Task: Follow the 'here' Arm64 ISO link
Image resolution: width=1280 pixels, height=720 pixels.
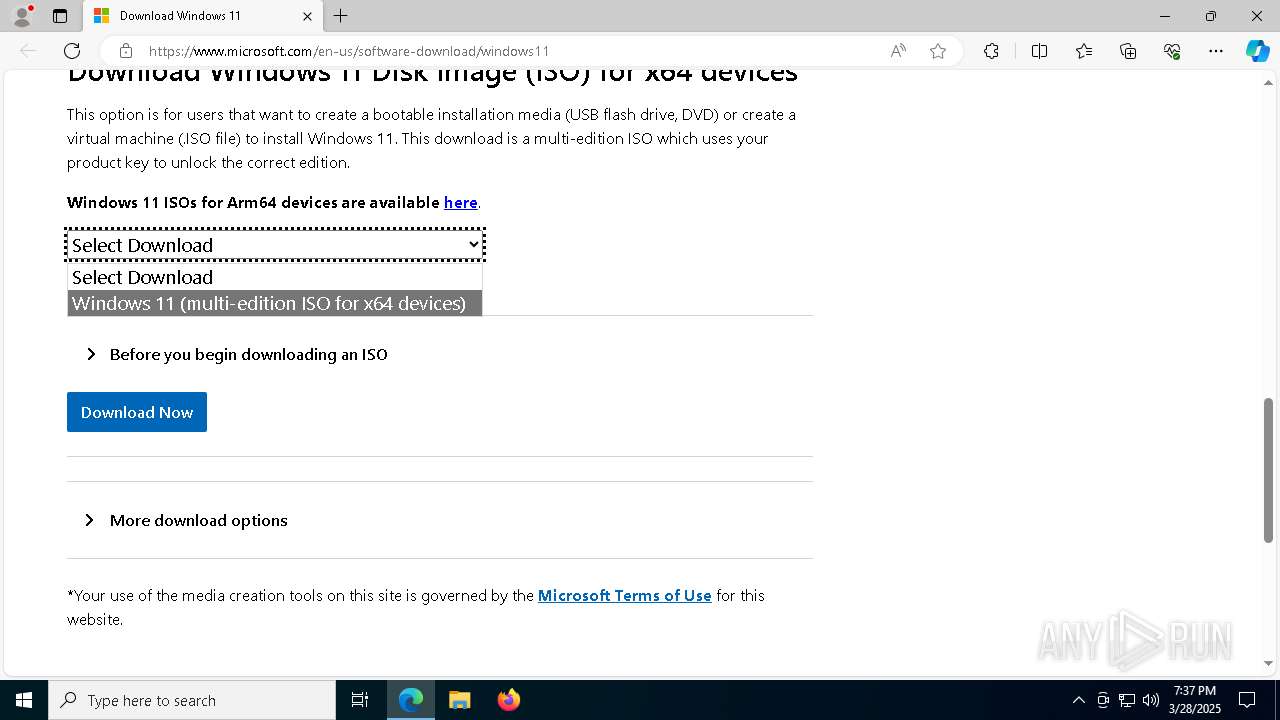Action: [x=460, y=202]
